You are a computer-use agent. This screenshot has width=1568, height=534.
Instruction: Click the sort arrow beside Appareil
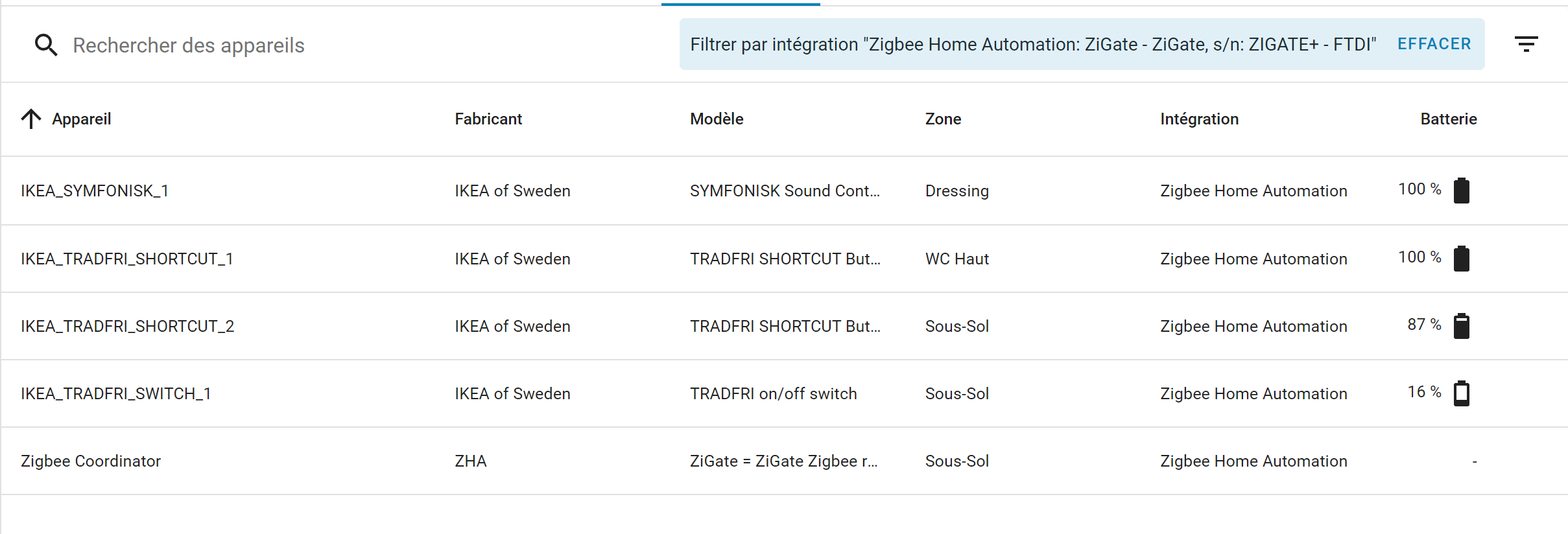(31, 119)
